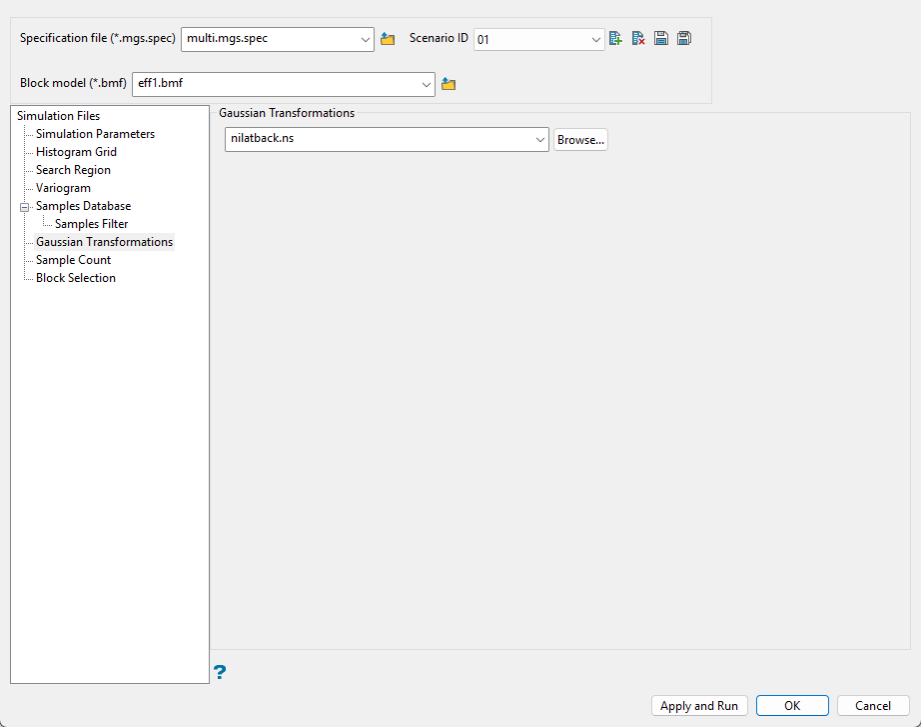The height and width of the screenshot is (727, 921).
Task: Open the nilatback.ns transformations dropdown
Action: [540, 140]
